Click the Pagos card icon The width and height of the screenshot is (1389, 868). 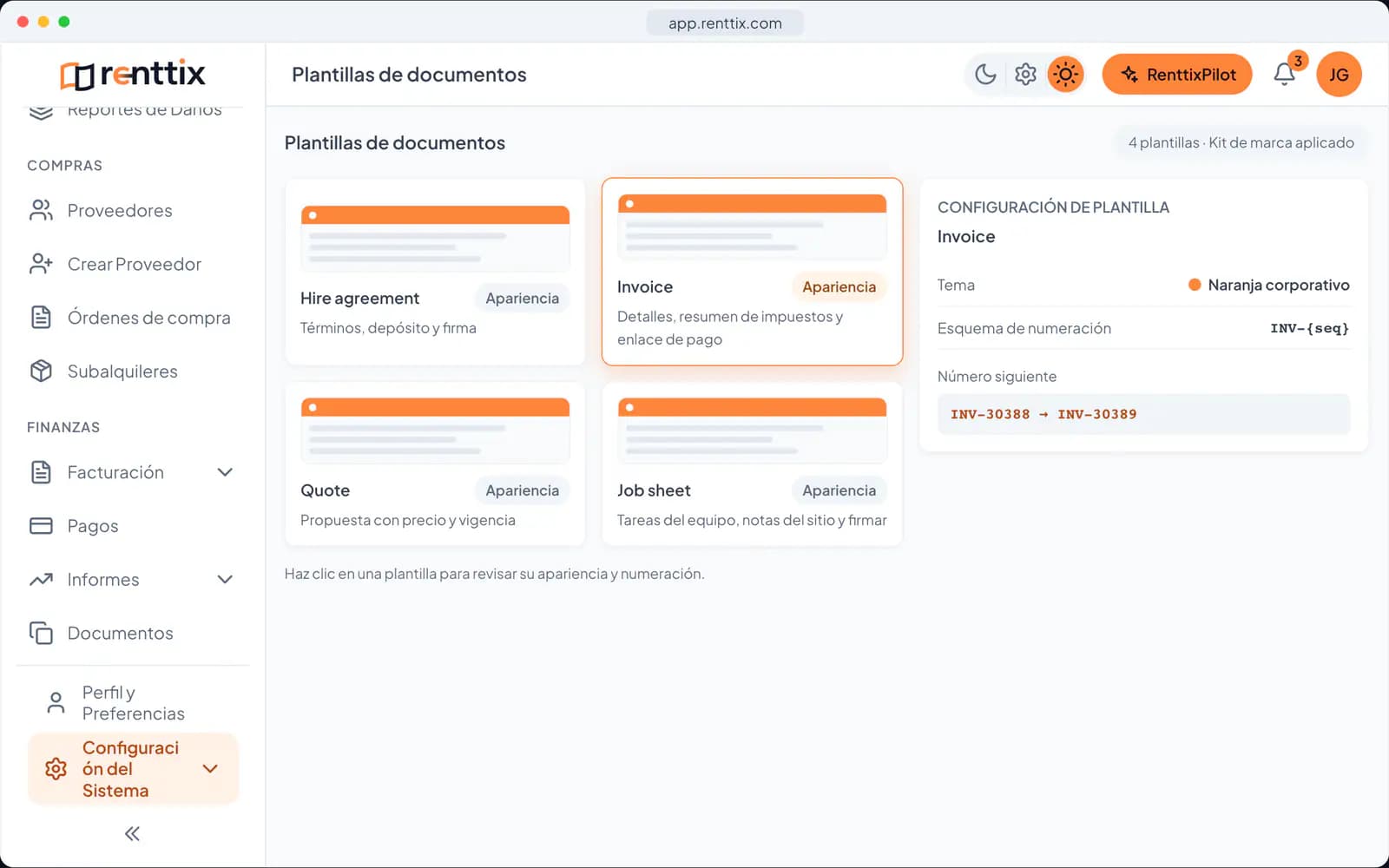41,526
